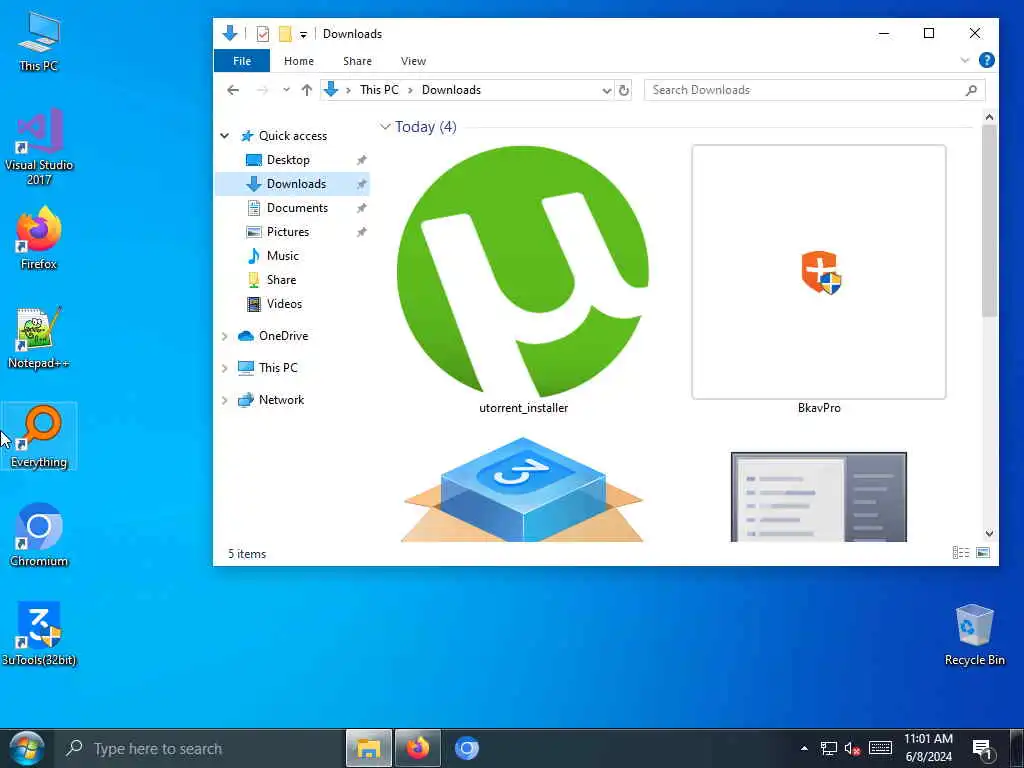The height and width of the screenshot is (768, 1024).
Task: Select the Everything search shortcut on the desktop
Action: (39, 436)
